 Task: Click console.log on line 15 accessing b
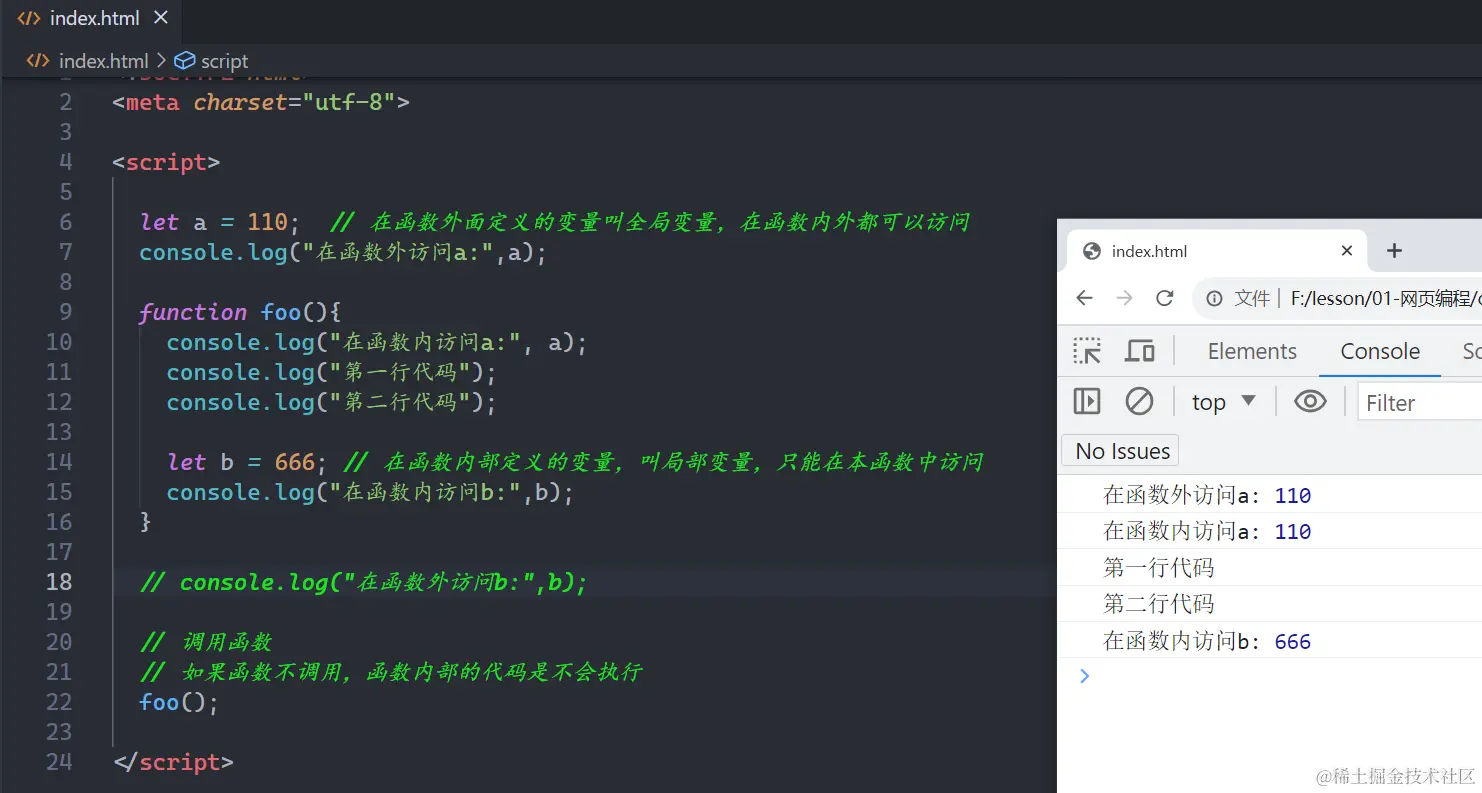pos(370,492)
